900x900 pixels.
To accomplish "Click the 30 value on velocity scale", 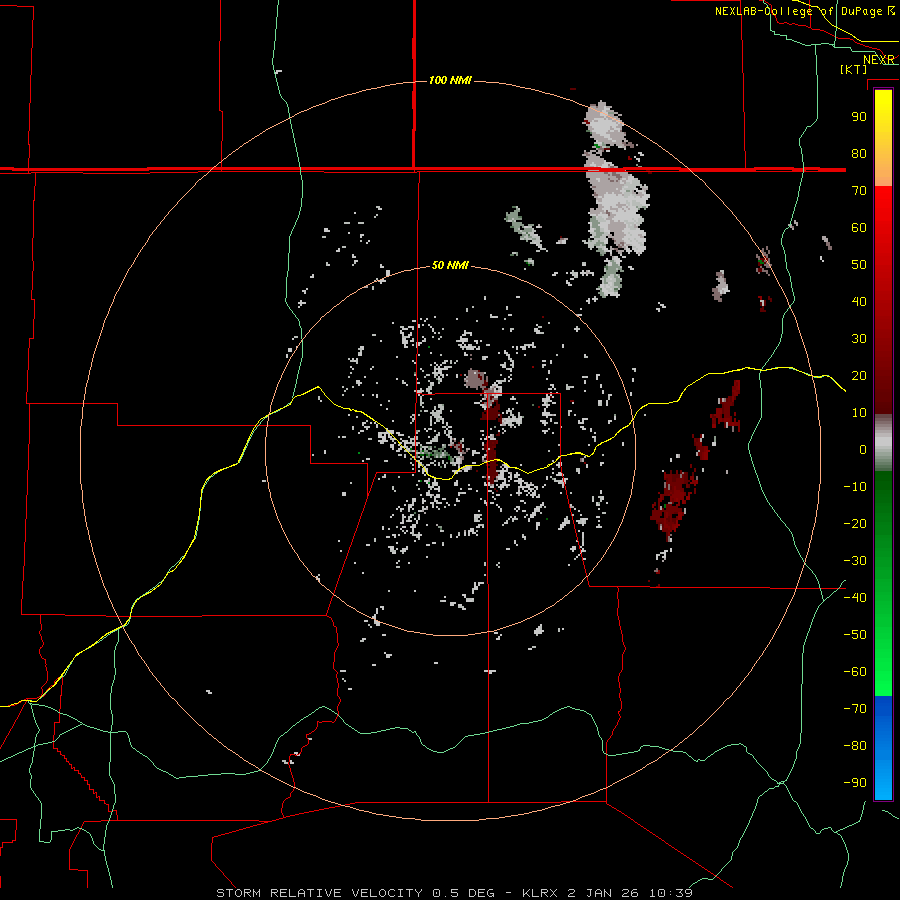I will 859,339.
